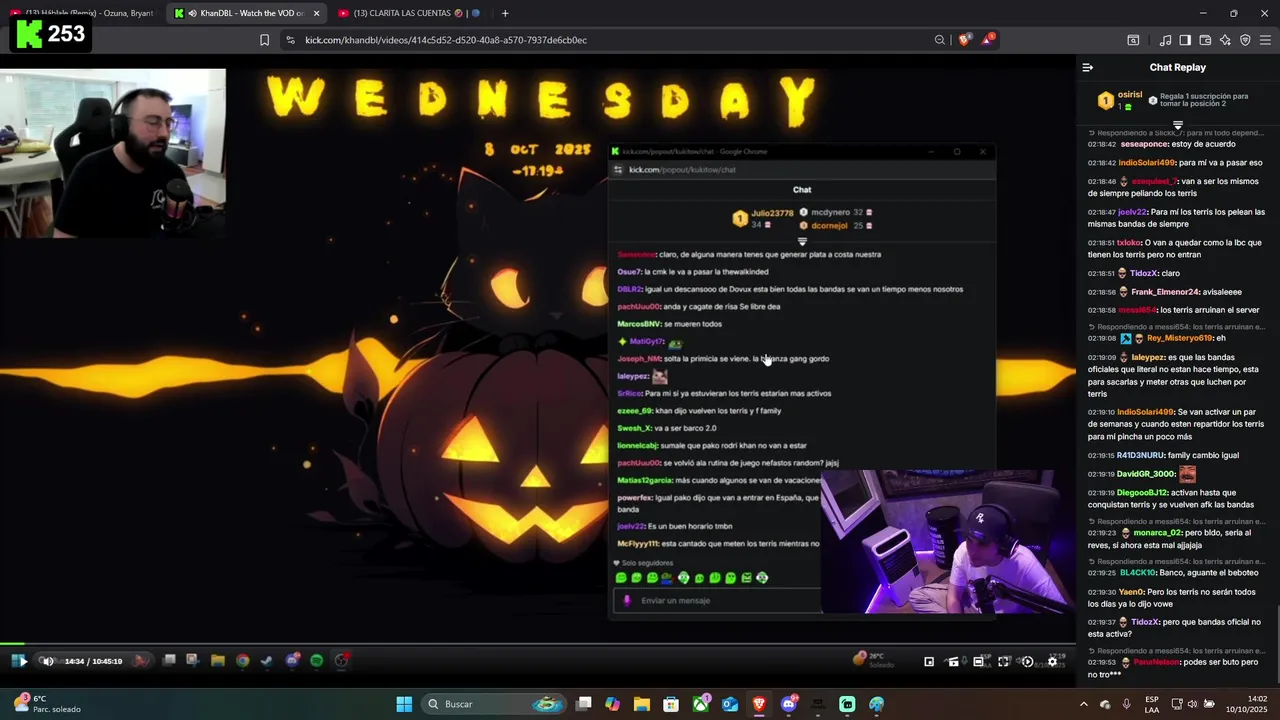Click the address bar URL
Screen dimensions: 1280x720
[446, 40]
